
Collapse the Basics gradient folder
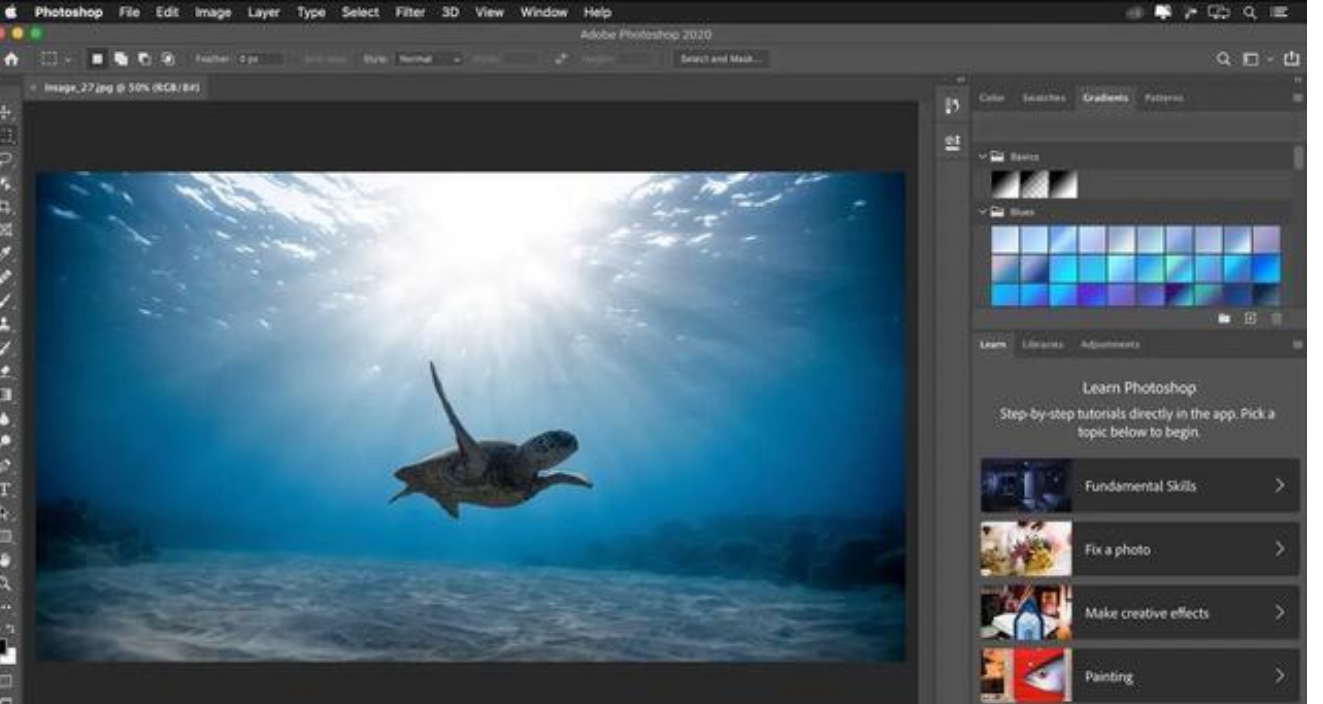(x=983, y=157)
